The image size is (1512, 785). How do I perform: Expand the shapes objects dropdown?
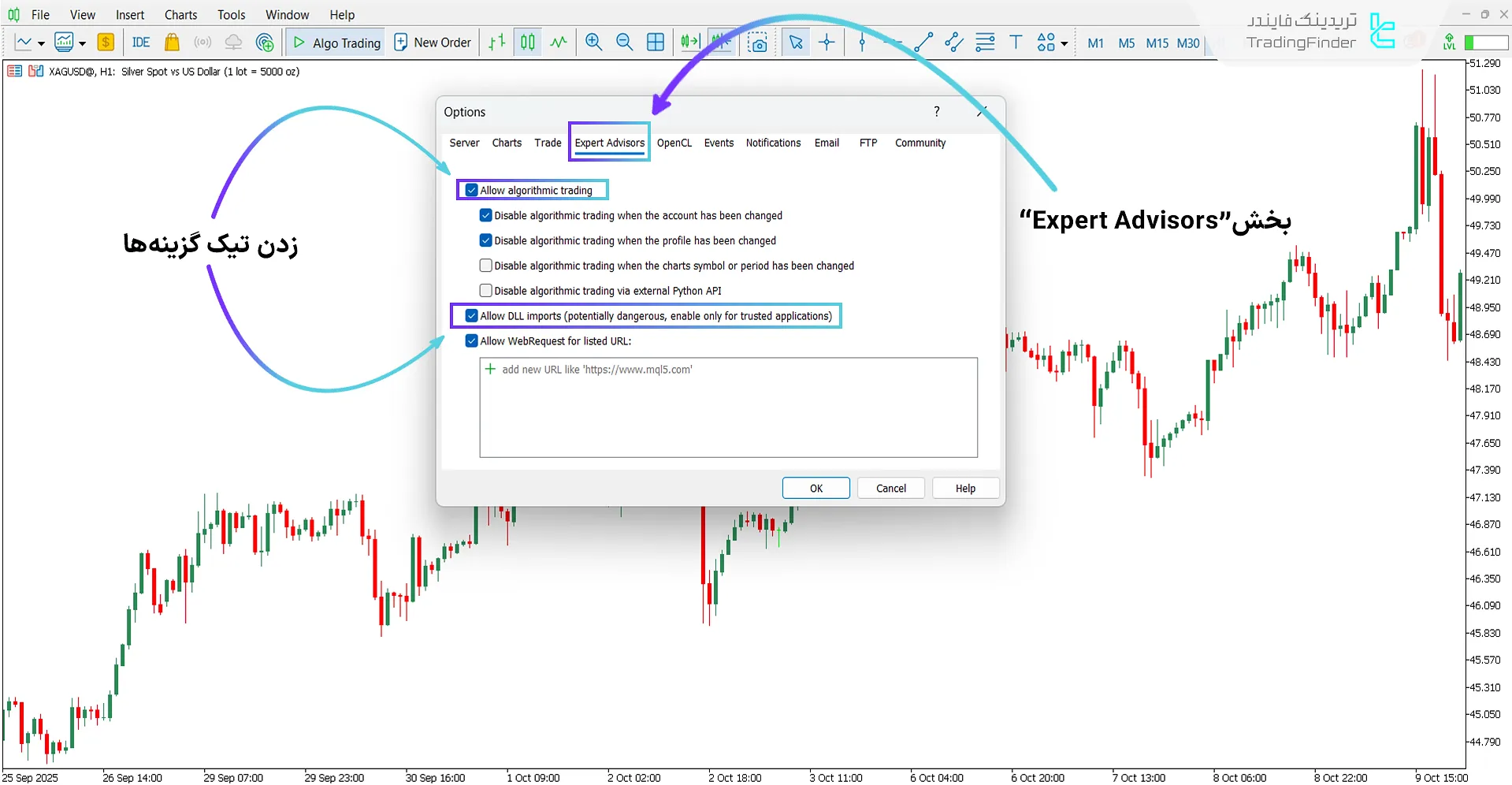click(x=1064, y=43)
